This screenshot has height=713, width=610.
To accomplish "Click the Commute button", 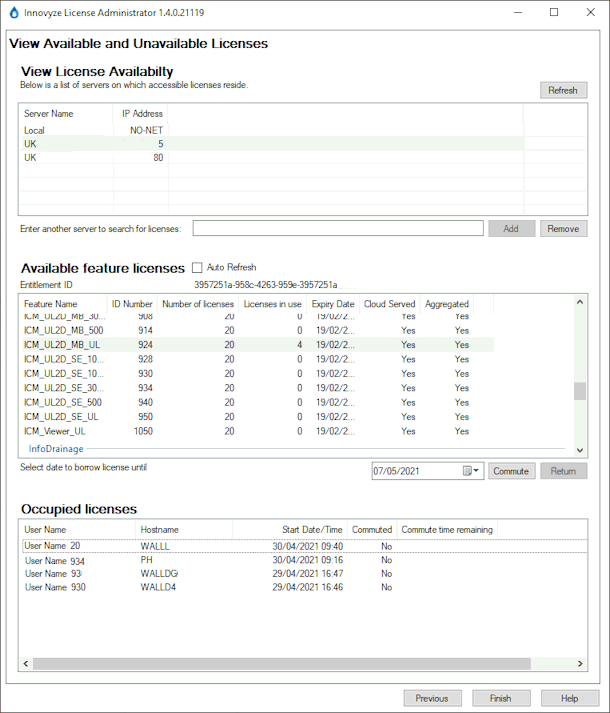I will 511,471.
